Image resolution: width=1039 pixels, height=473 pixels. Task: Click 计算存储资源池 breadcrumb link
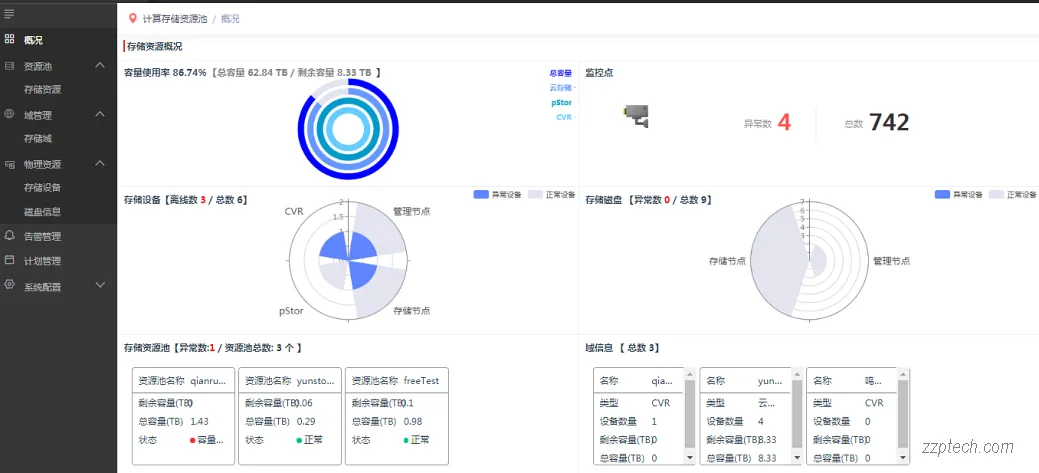[175, 19]
